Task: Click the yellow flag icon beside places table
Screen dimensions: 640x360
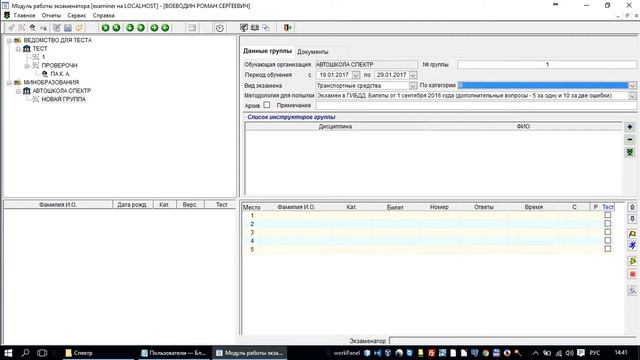Action: [x=632, y=233]
